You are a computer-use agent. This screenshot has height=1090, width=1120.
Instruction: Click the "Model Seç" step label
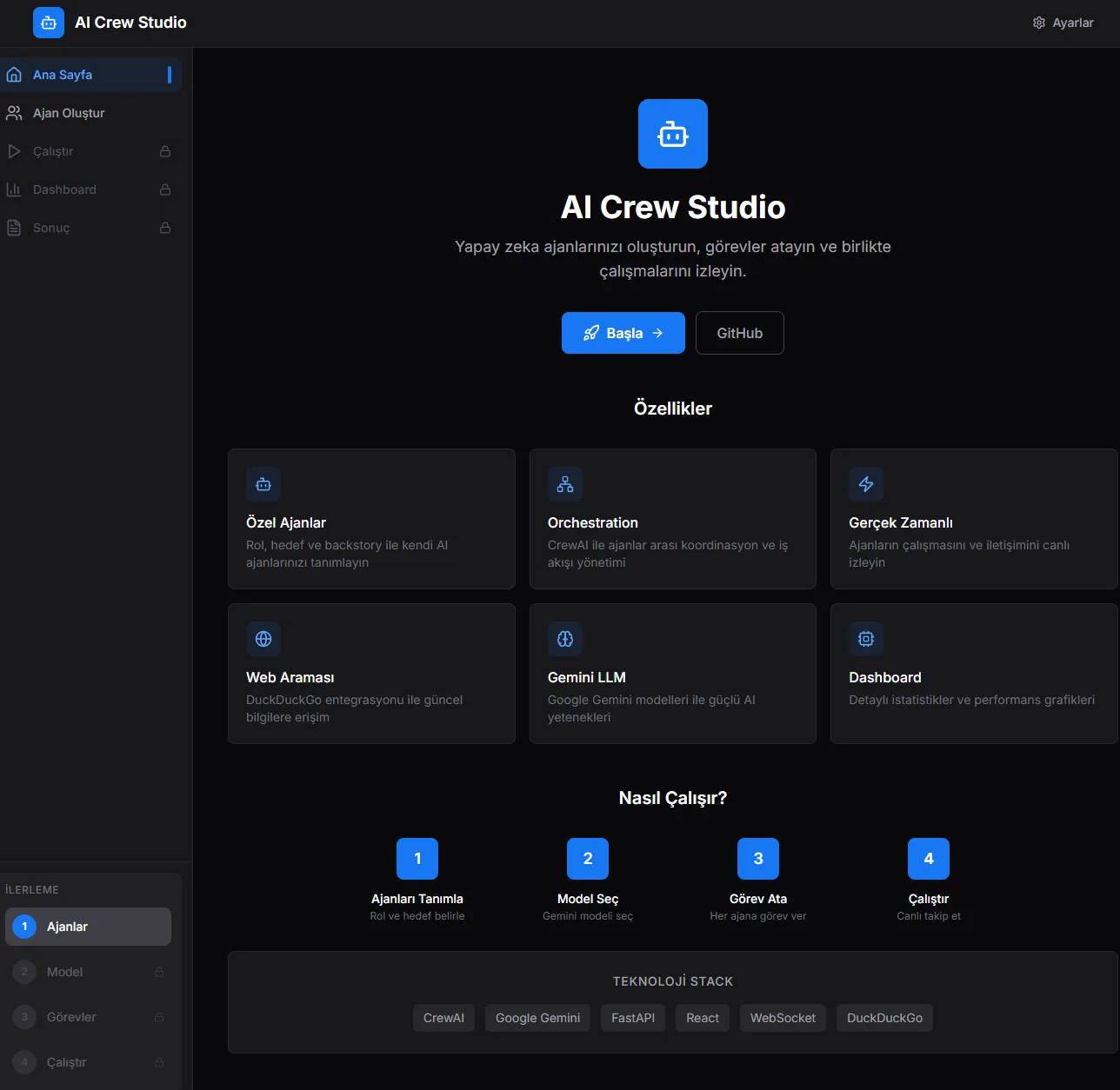pyautogui.click(x=588, y=899)
